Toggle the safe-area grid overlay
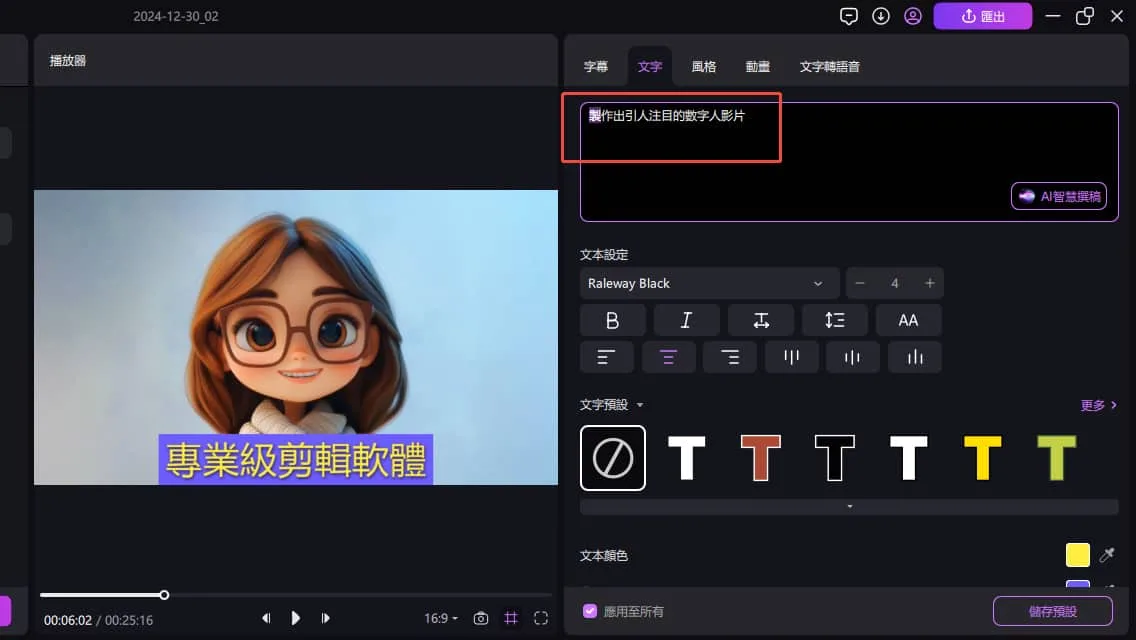 pyautogui.click(x=511, y=618)
